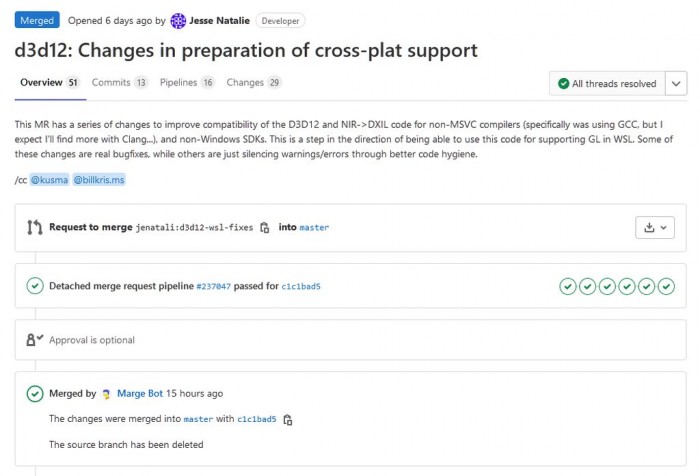Click the last pipeline stage check icon
This screenshot has width=700, height=476.
[x=666, y=286]
